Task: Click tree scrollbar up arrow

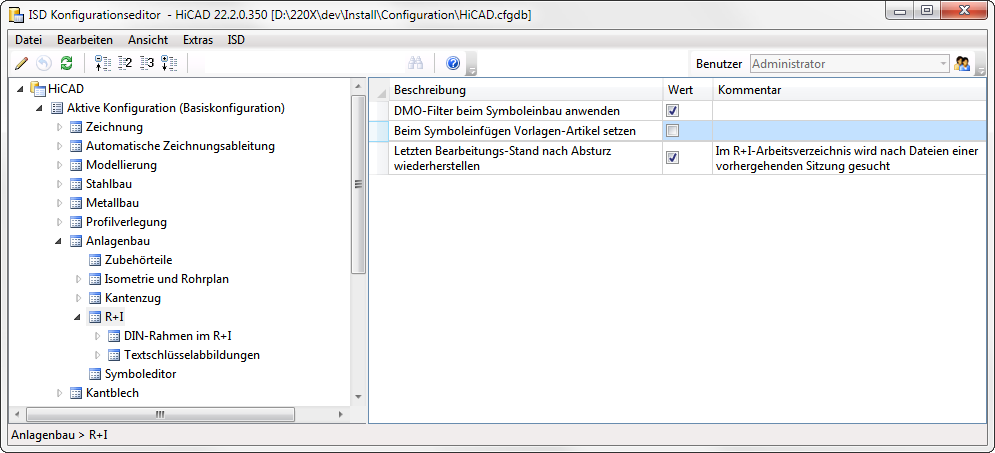Action: (x=358, y=85)
